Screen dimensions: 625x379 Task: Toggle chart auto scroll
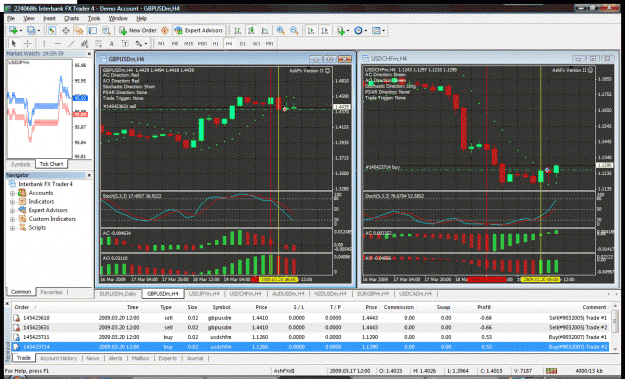point(311,30)
